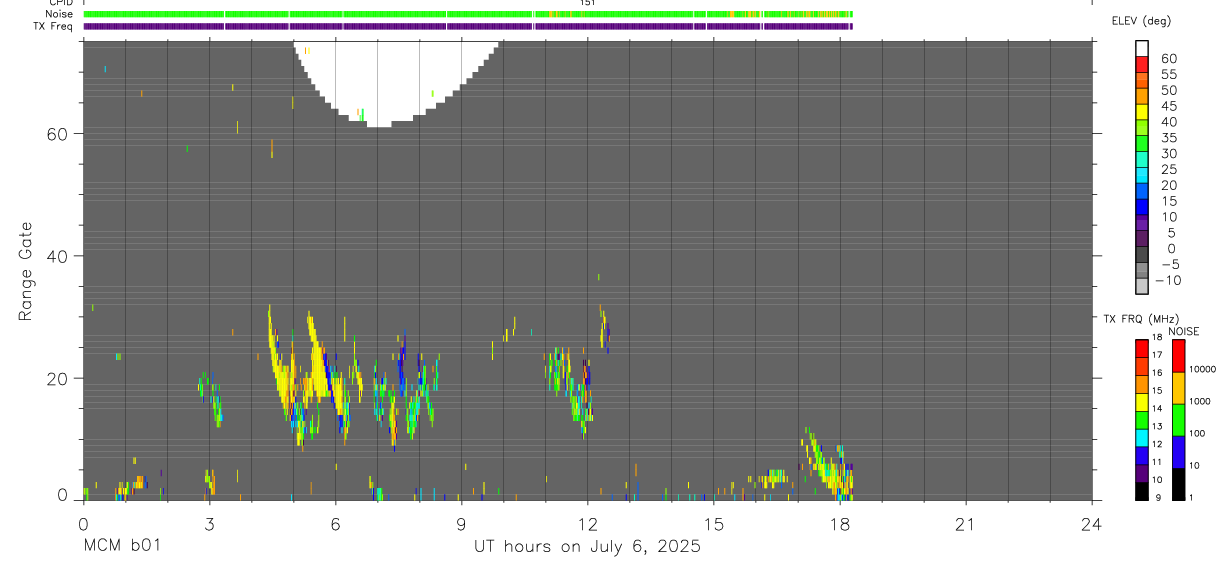Select the "UT hours on July 6, 2025" axis title

coord(587,547)
